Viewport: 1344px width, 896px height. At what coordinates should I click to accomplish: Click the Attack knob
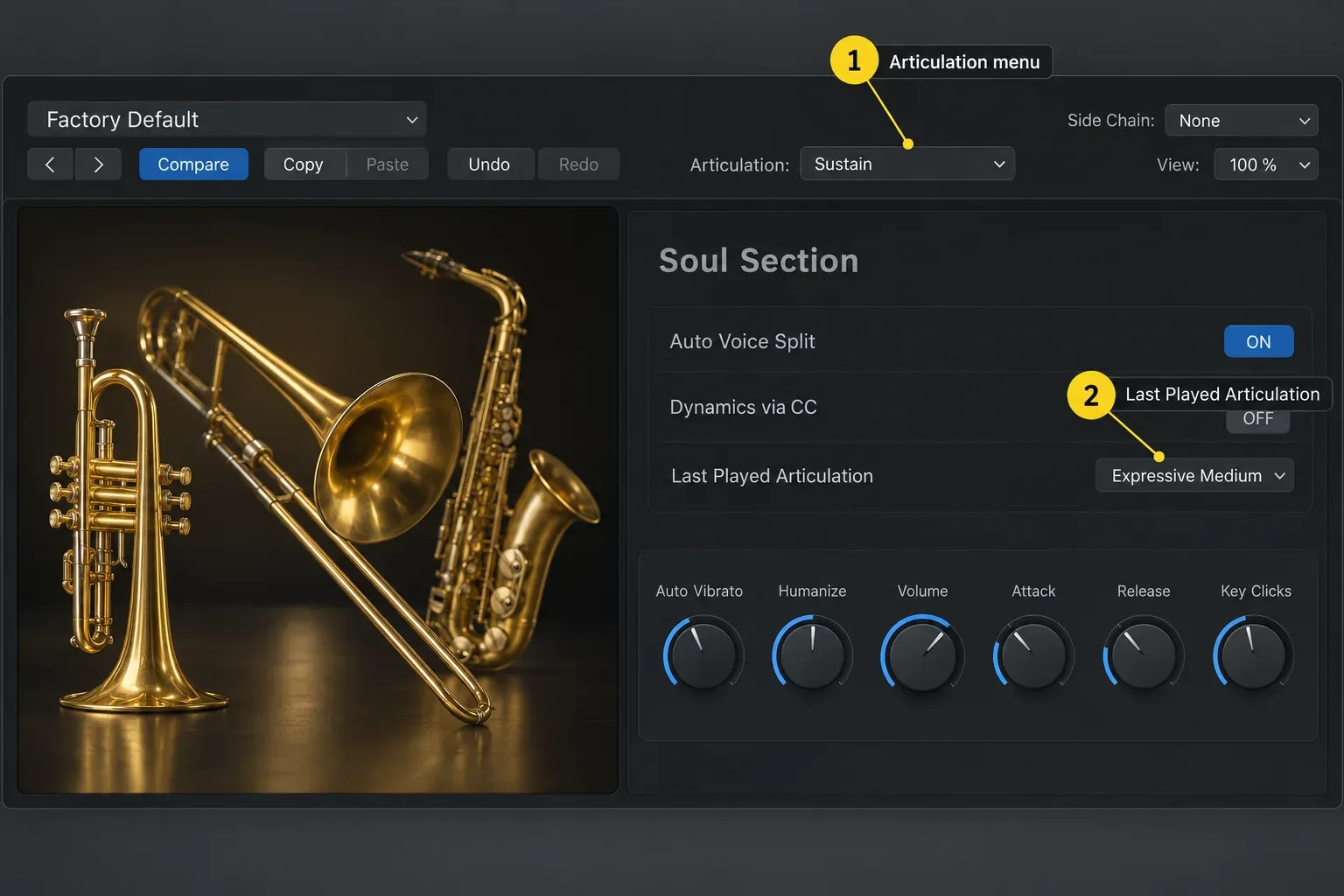[x=1033, y=654]
